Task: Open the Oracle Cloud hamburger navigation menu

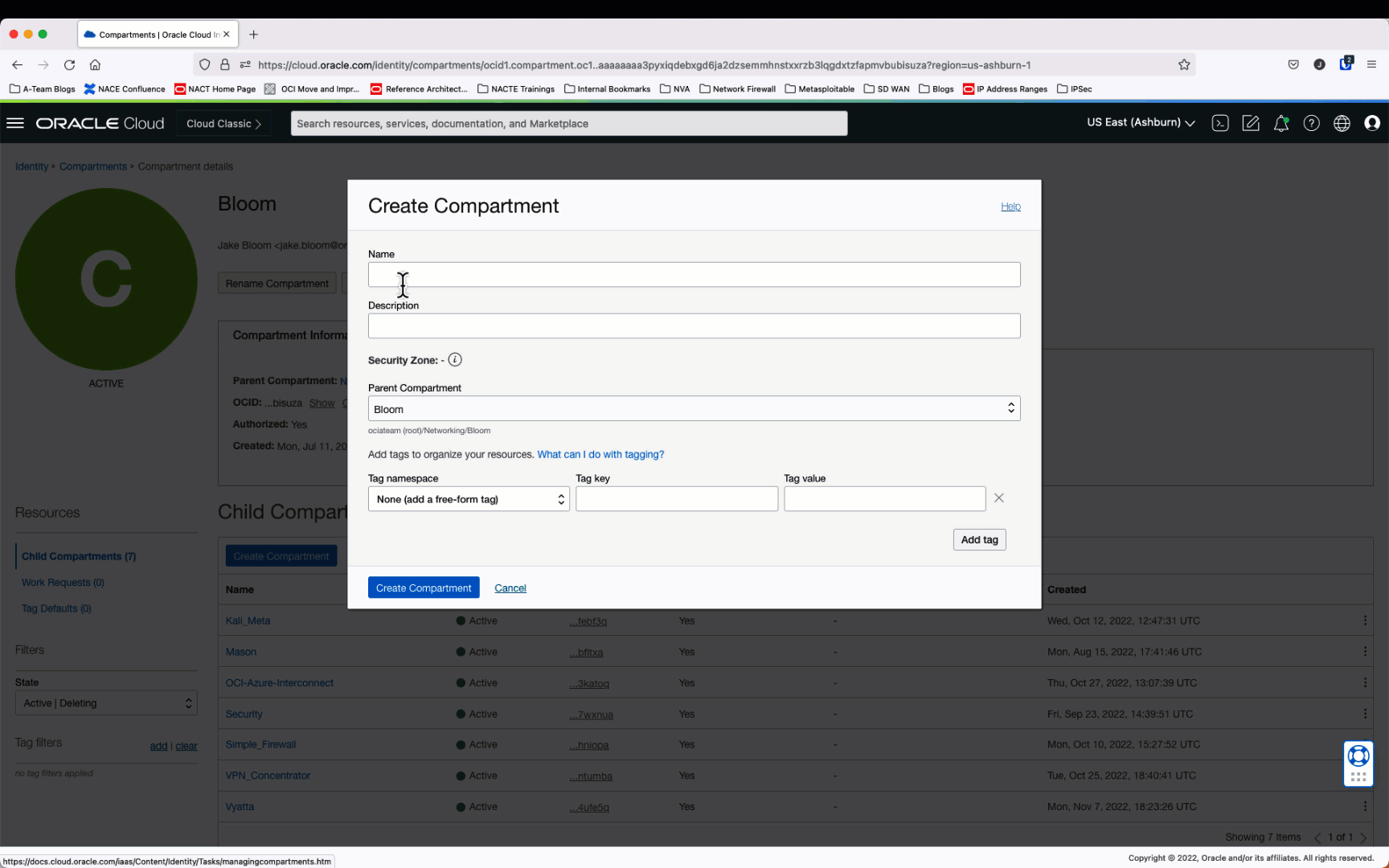Action: [x=15, y=123]
